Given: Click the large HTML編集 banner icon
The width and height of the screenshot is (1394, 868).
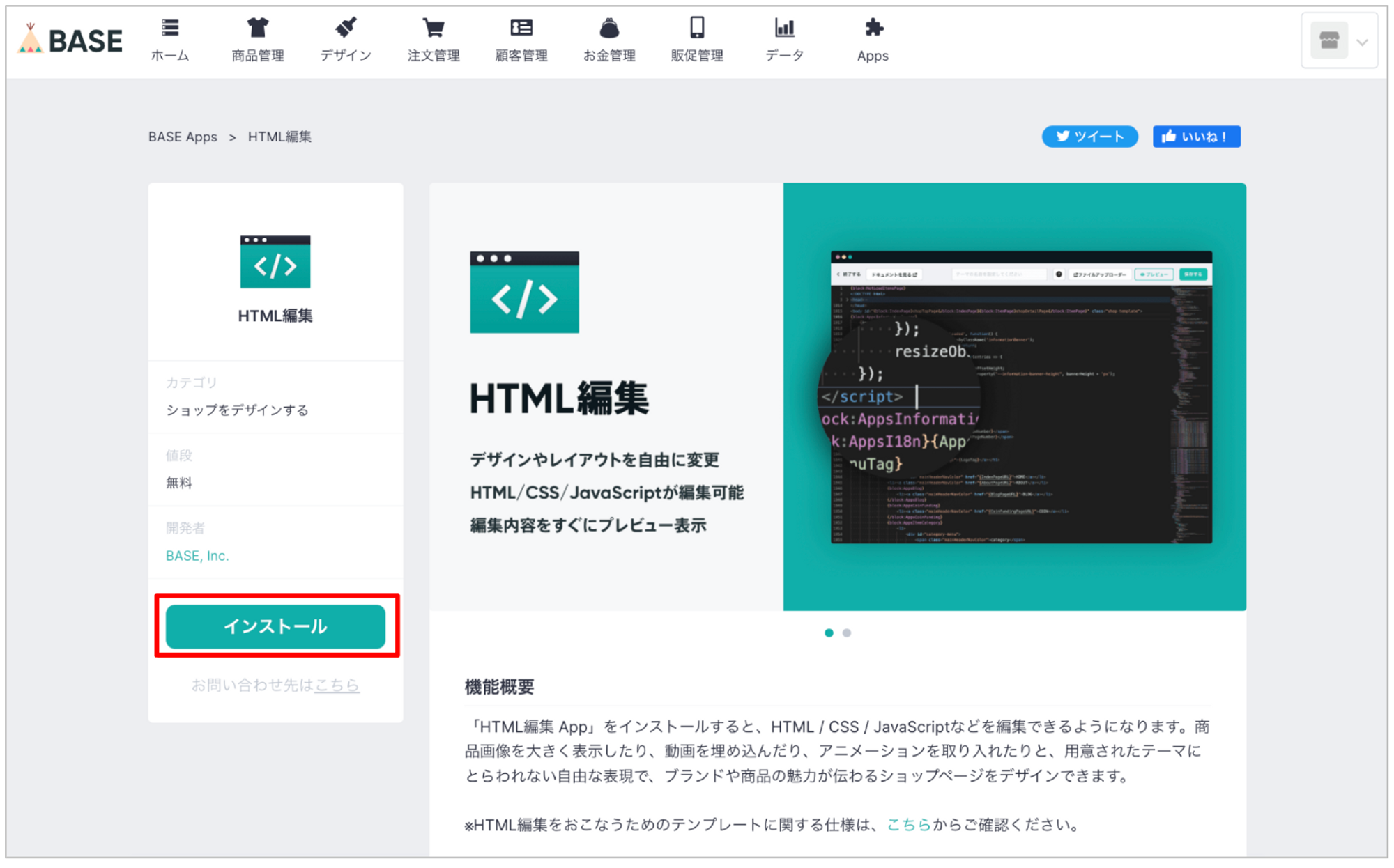Looking at the screenshot, I should tap(524, 292).
